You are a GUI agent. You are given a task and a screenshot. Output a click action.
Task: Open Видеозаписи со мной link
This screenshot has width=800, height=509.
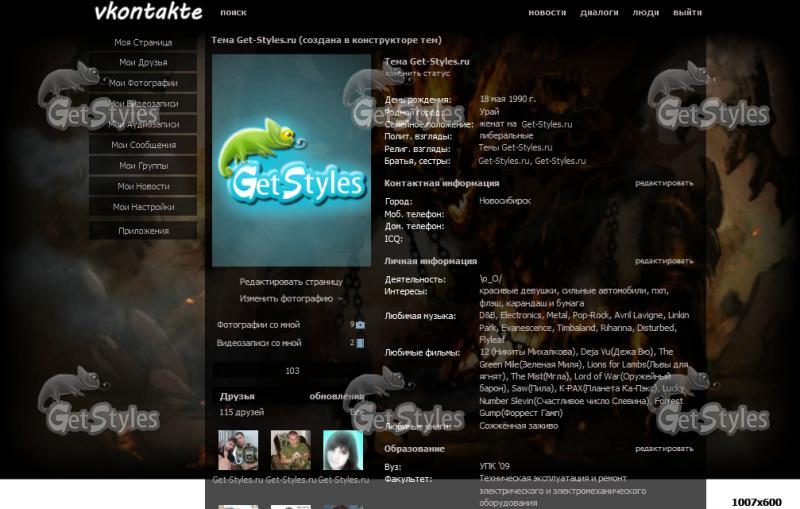click(259, 343)
